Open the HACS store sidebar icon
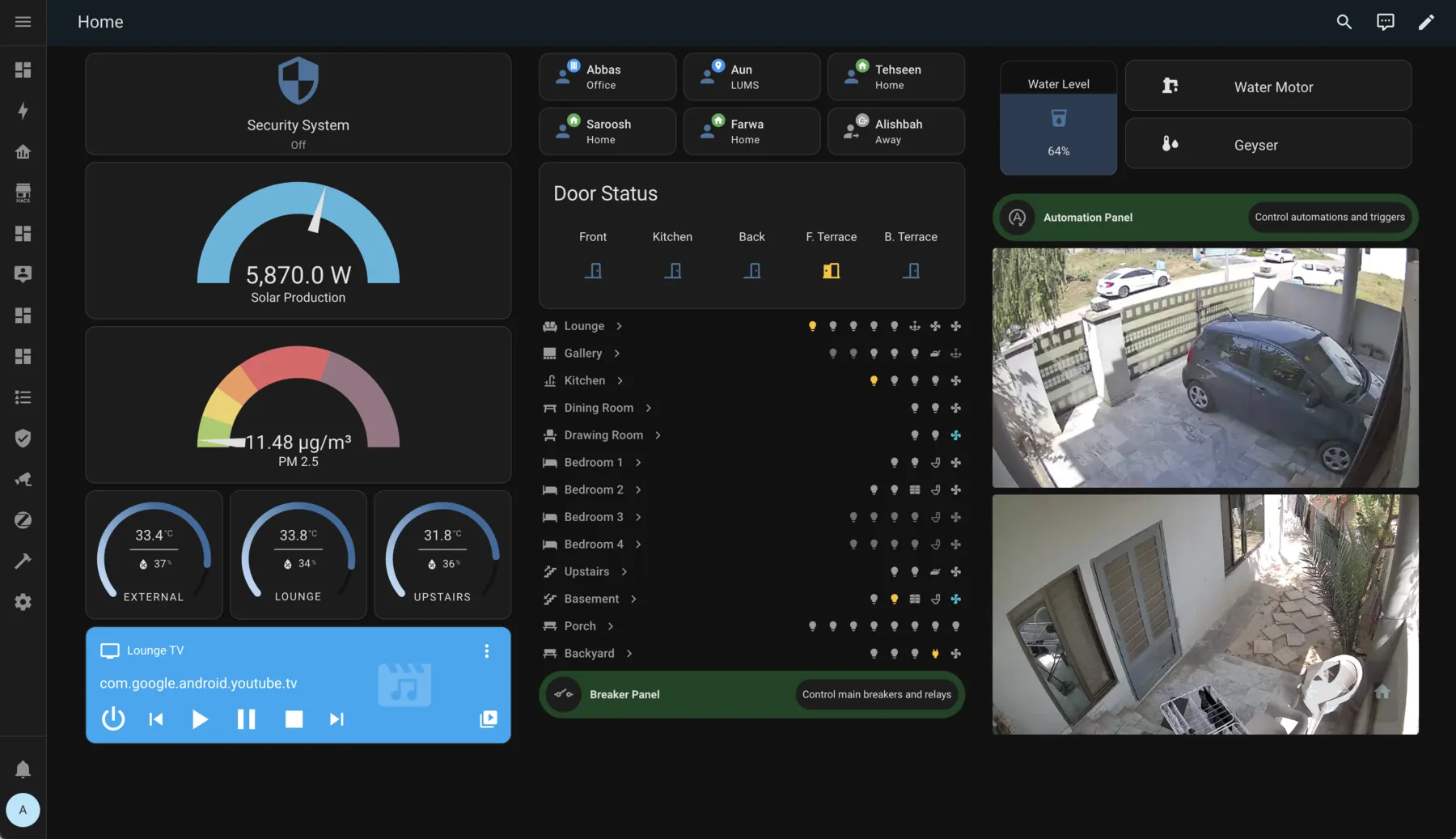This screenshot has height=839, width=1456. tap(23, 193)
